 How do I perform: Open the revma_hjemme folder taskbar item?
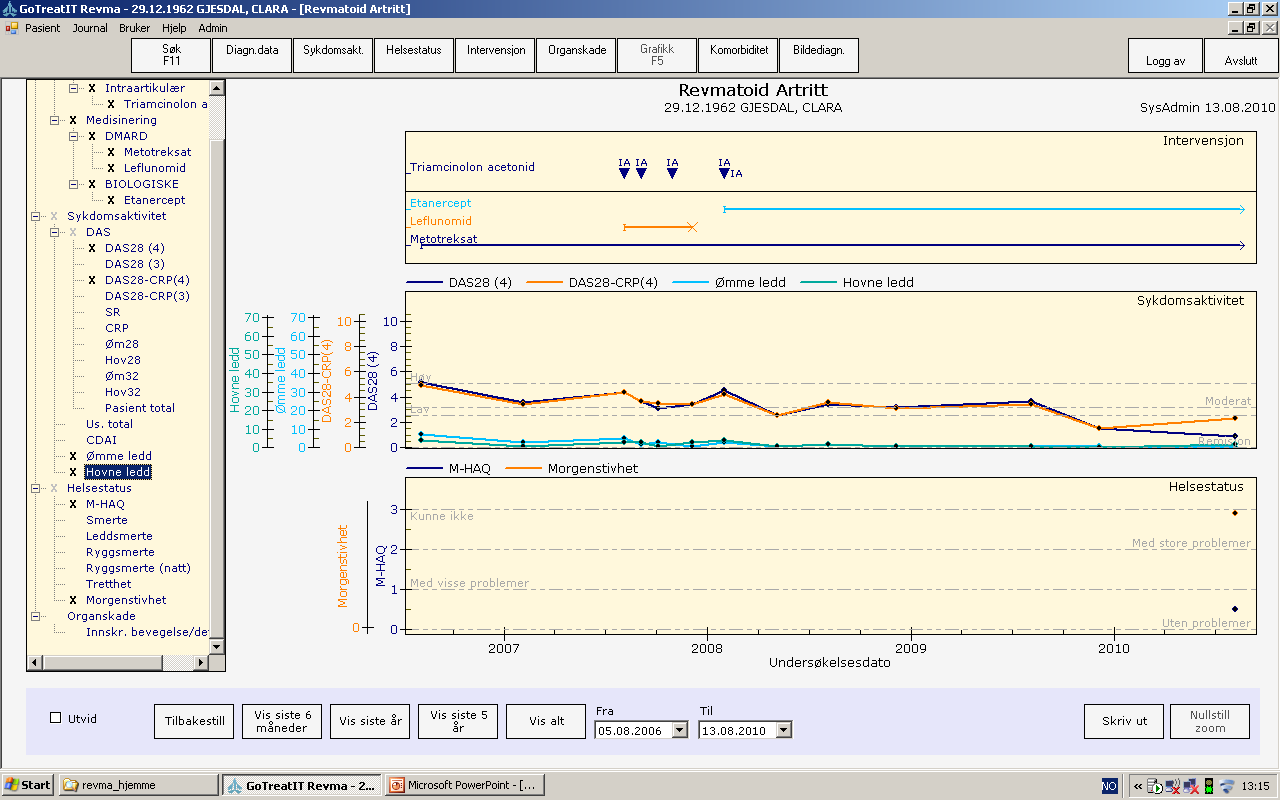[x=138, y=785]
